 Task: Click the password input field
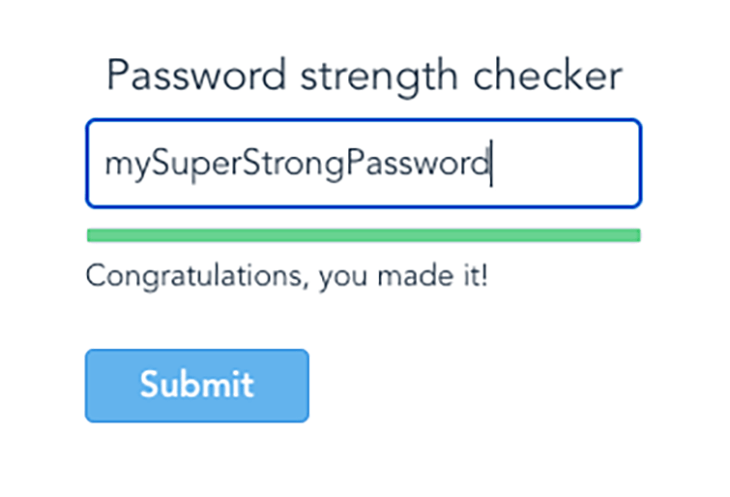[363, 164]
